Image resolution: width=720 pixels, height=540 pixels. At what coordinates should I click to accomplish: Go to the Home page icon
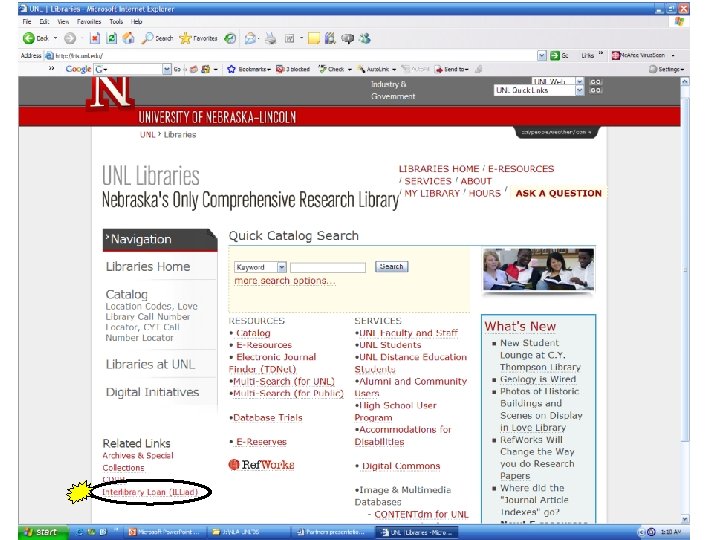click(x=128, y=38)
